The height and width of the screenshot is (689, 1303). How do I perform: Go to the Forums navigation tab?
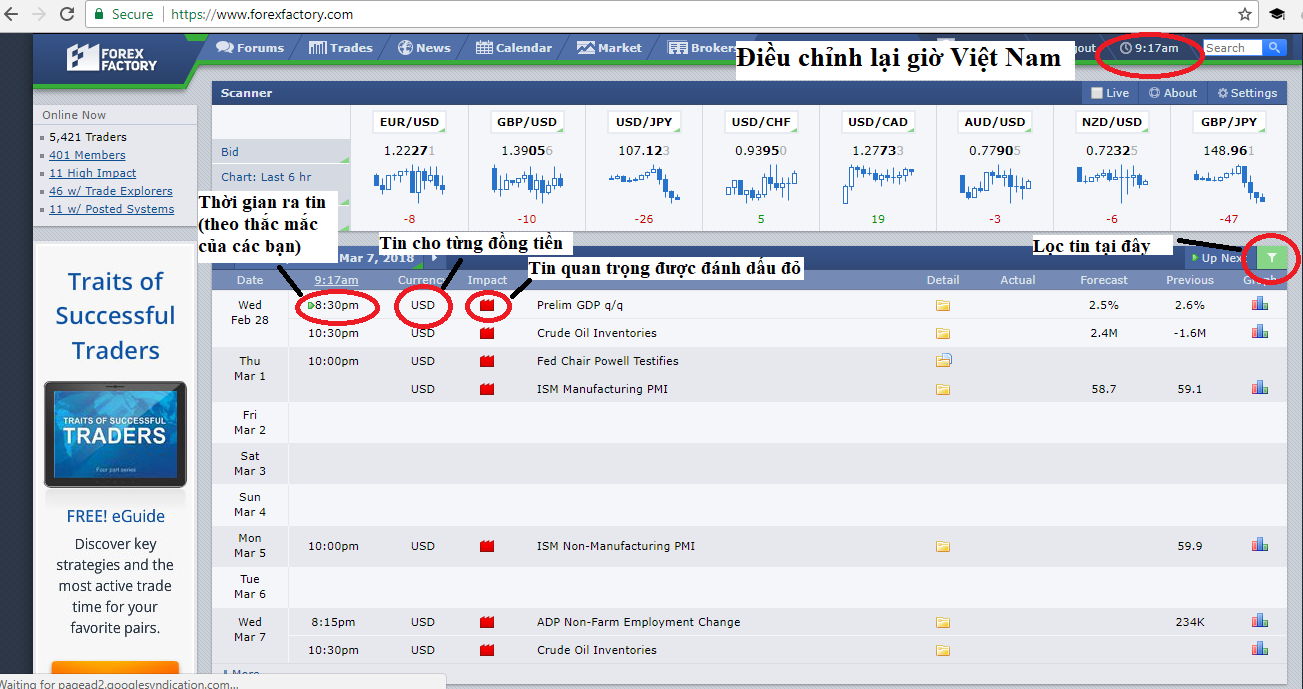coord(250,48)
